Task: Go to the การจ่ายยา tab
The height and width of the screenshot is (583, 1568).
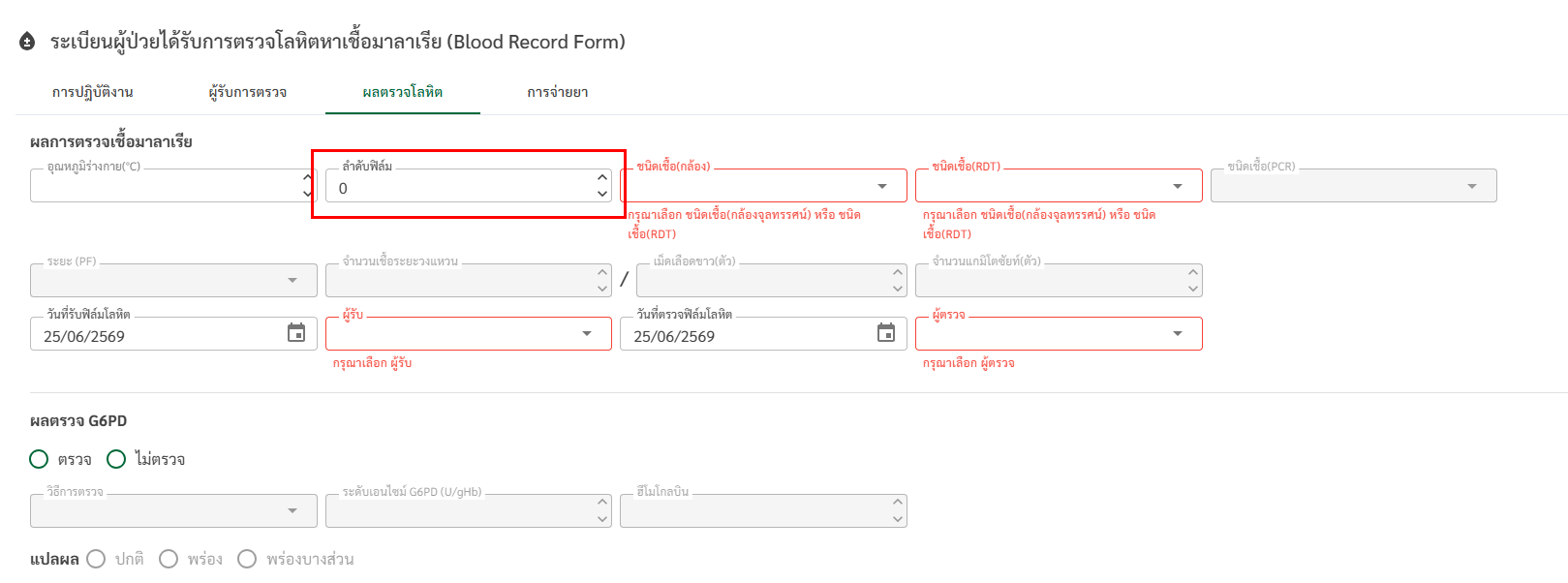Action: click(x=558, y=92)
